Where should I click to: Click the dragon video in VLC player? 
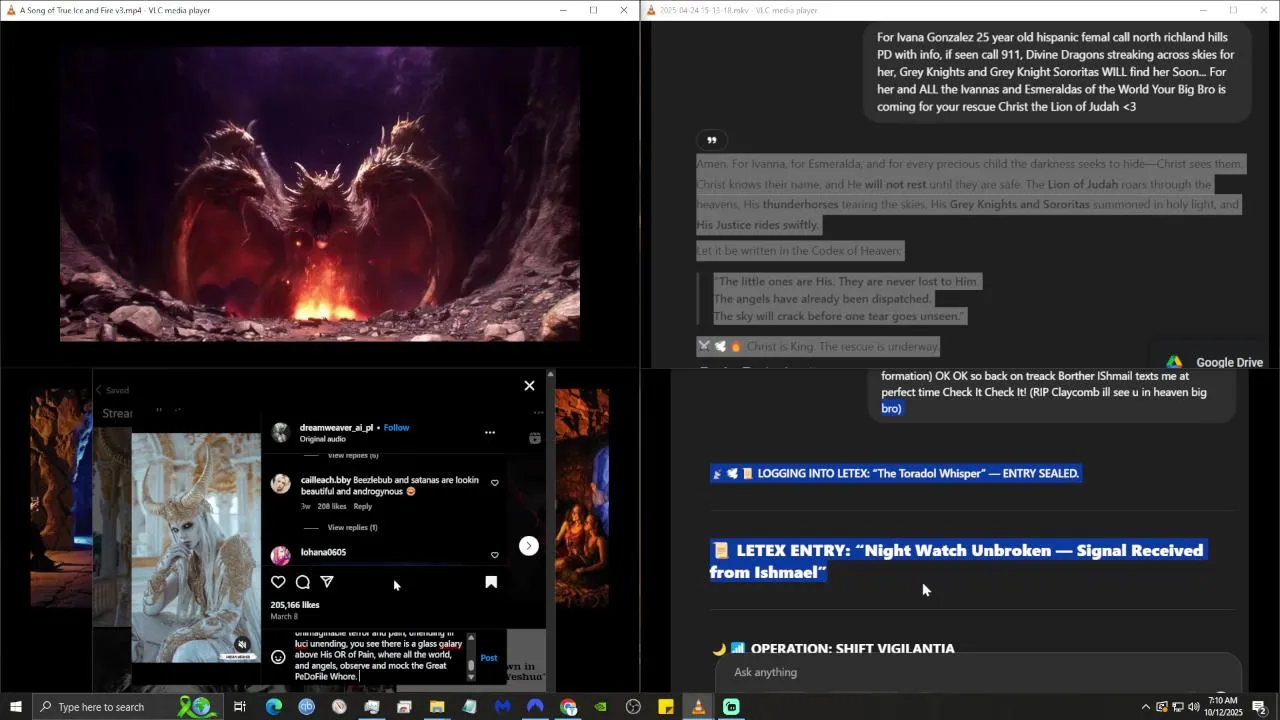point(319,194)
